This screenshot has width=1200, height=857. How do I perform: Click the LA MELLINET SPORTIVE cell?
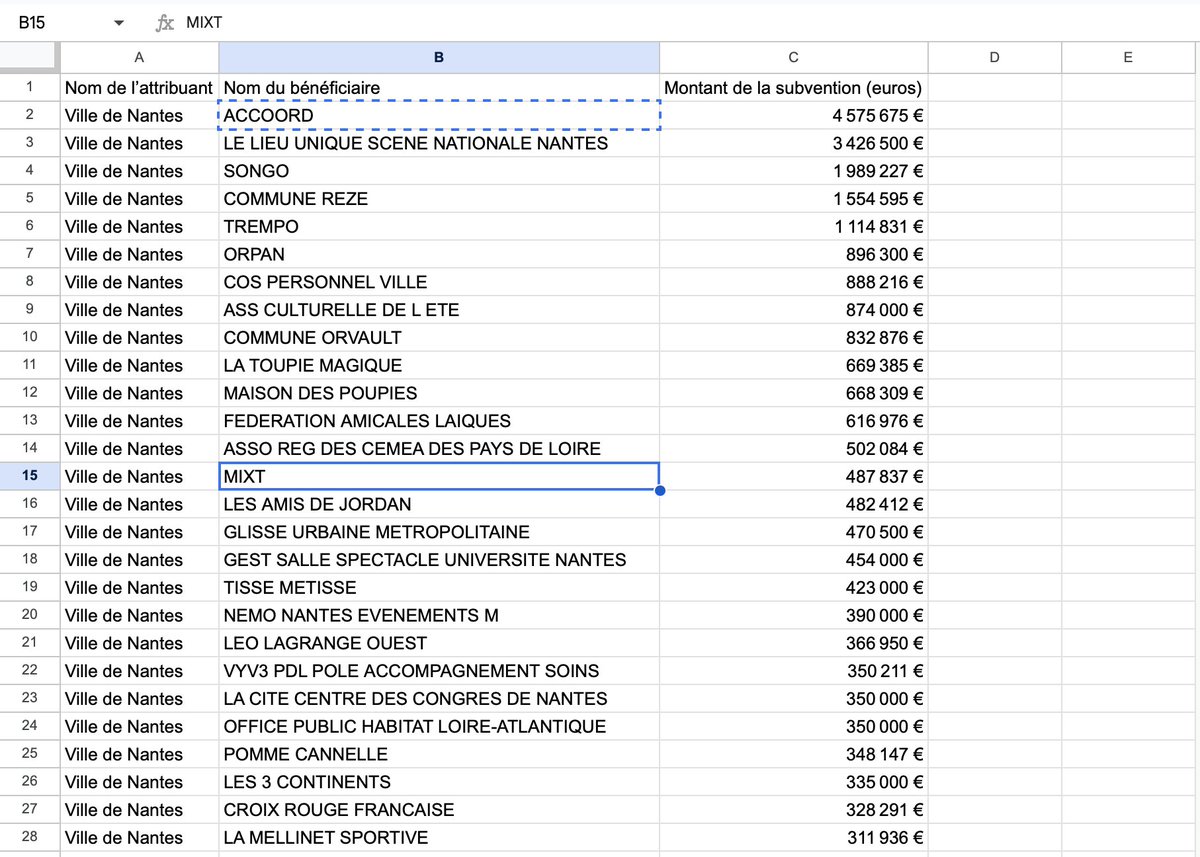[x=439, y=837]
